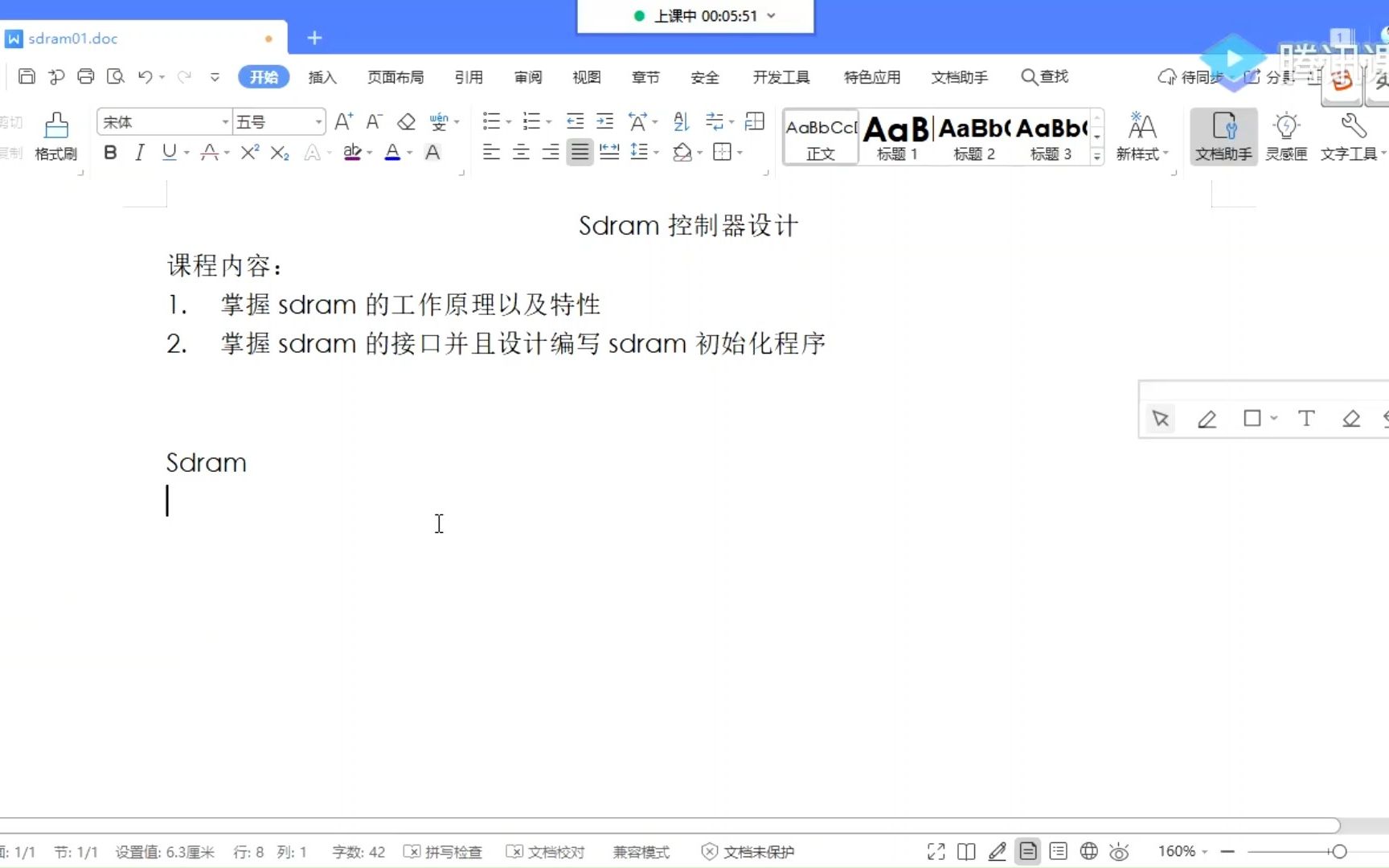Expand the styles gallery arrow
Screen dimensions: 1389x868
coord(1096,157)
